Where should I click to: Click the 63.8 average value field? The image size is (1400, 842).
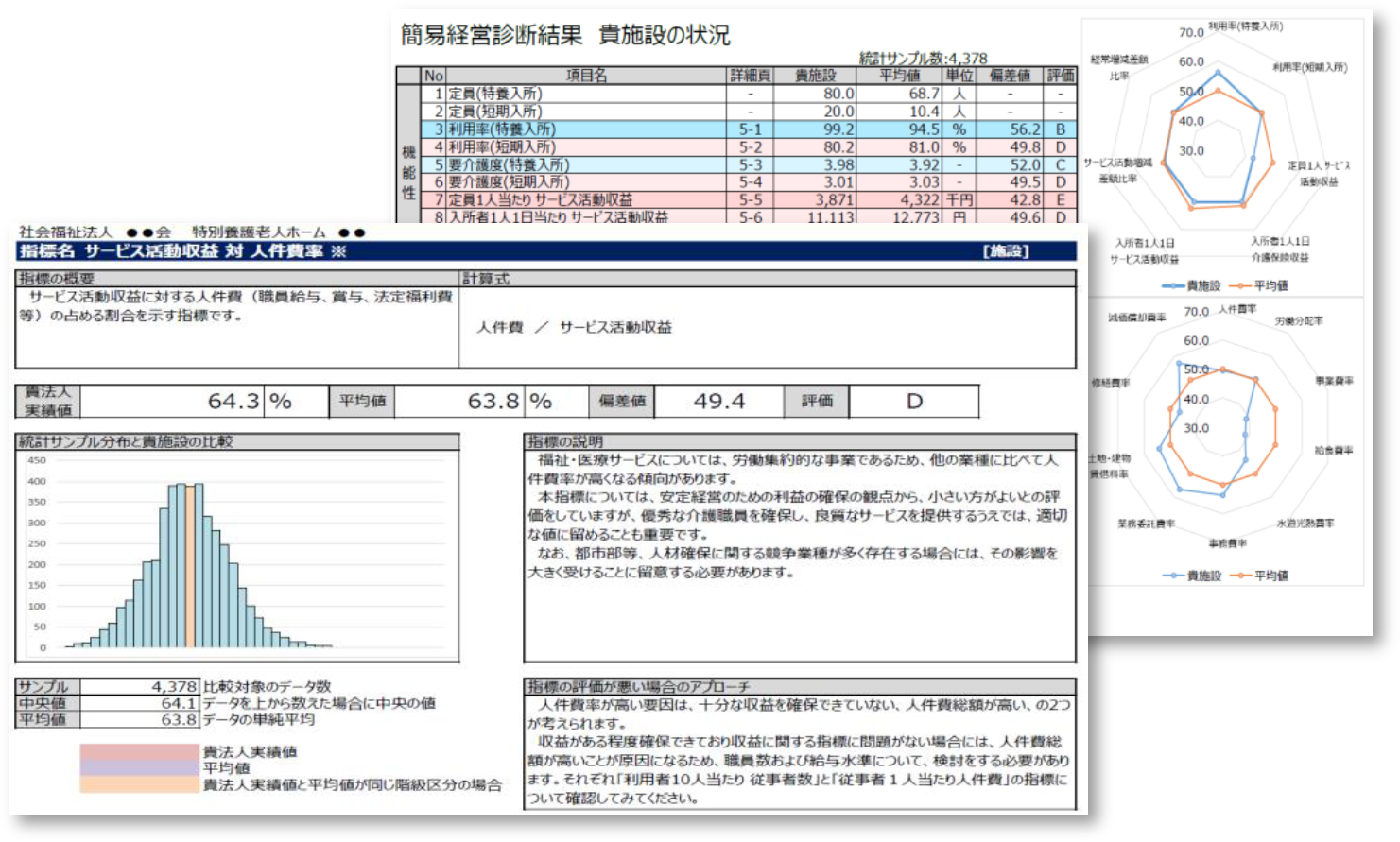460,401
